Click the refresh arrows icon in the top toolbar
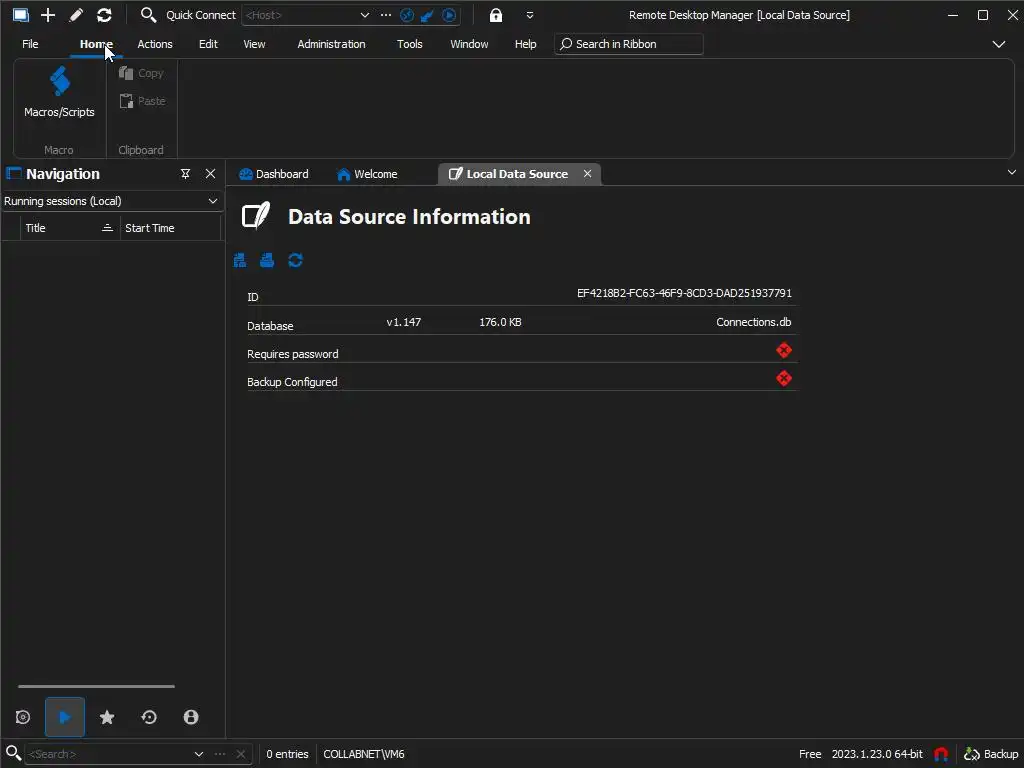 coord(104,14)
